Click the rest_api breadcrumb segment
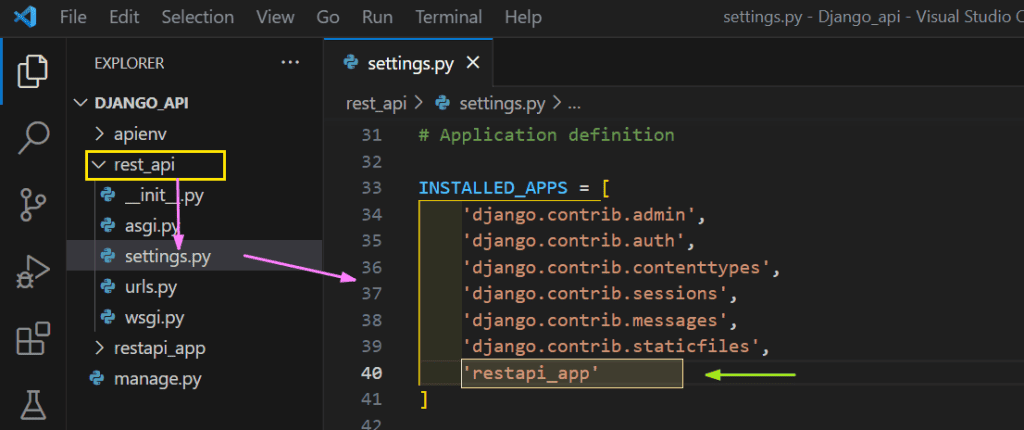The width and height of the screenshot is (1024, 430). 376,103
